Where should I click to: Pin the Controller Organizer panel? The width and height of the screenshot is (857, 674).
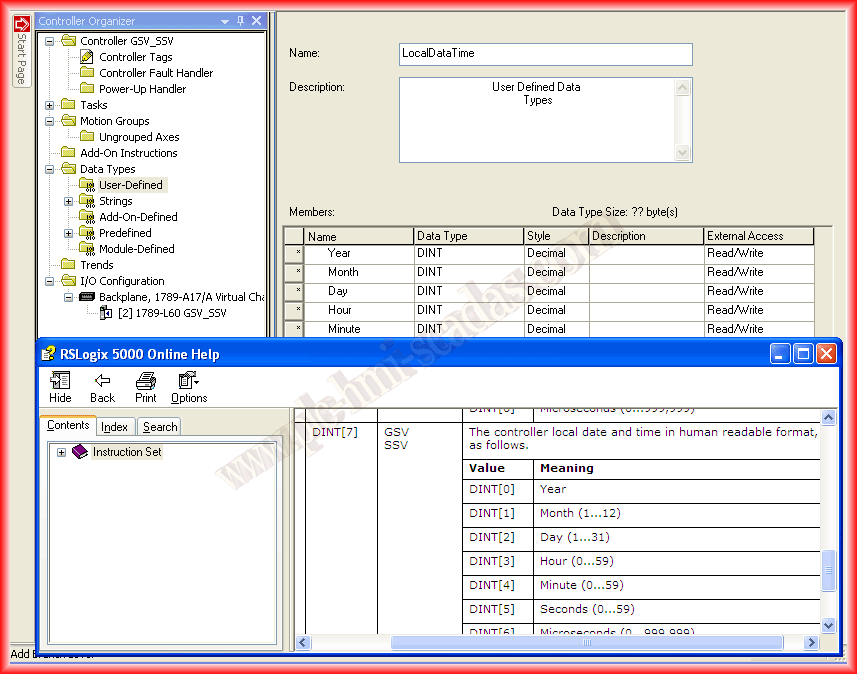240,21
